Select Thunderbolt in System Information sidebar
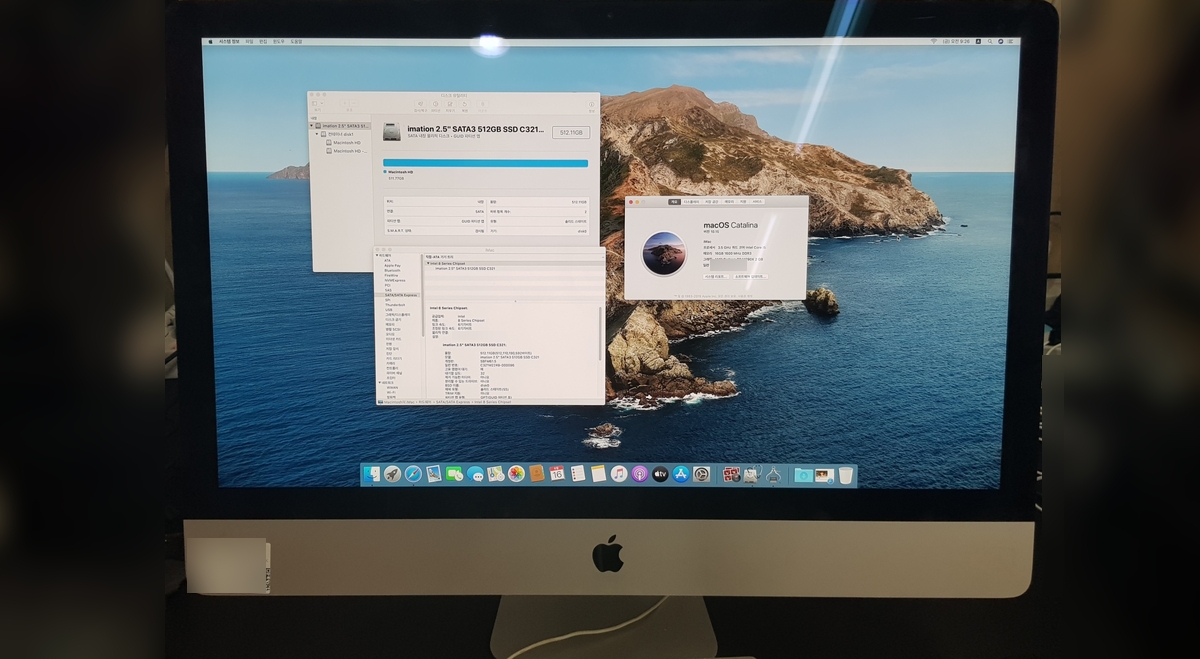The image size is (1200, 659). [395, 305]
